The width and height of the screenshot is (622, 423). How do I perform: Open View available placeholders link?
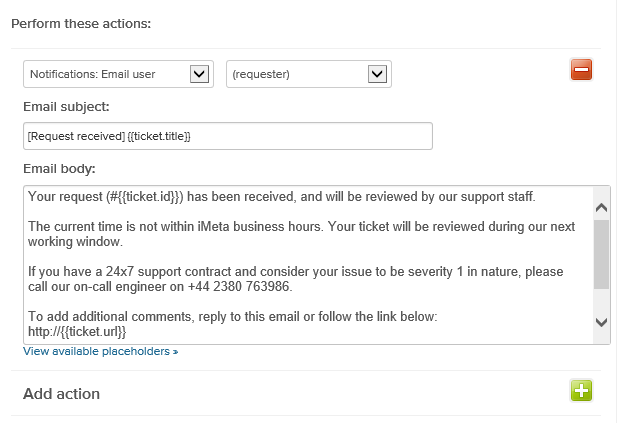101,352
